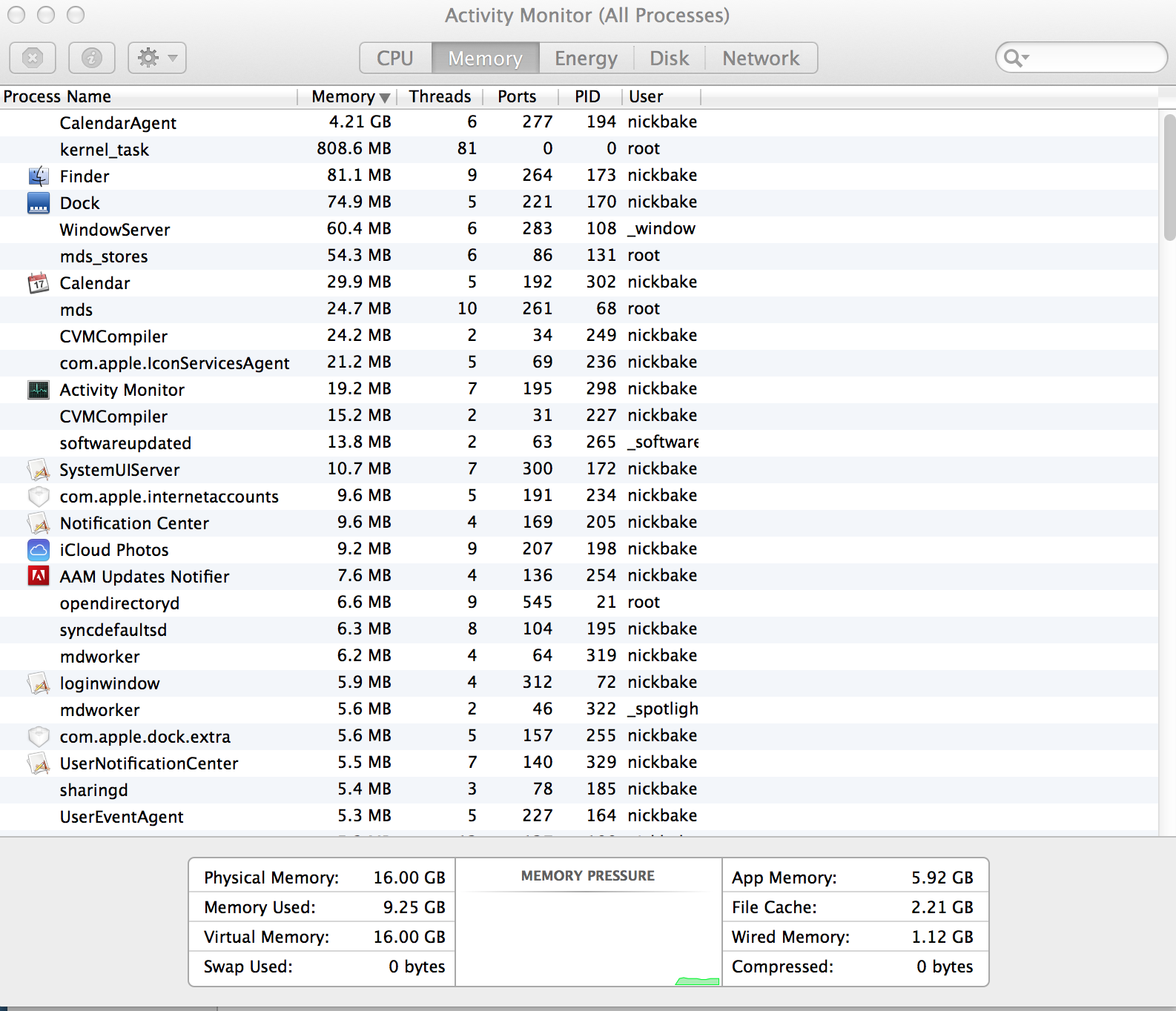
Task: Select the opendirectoryd process
Action: point(579,603)
